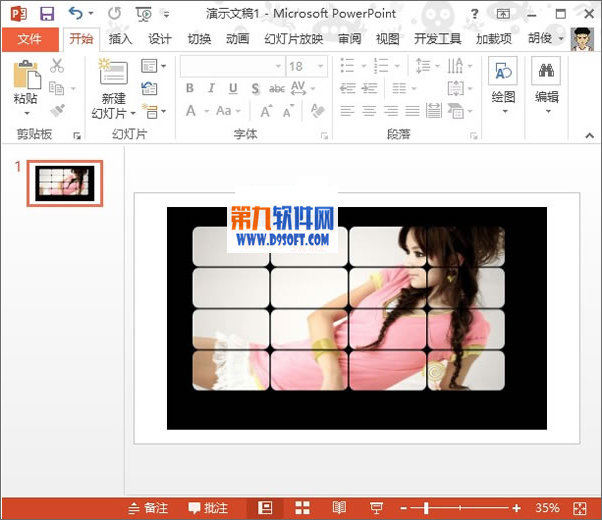This screenshot has width=602, height=520.
Task: Open Paragraph dialog launcher
Action: [x=473, y=135]
